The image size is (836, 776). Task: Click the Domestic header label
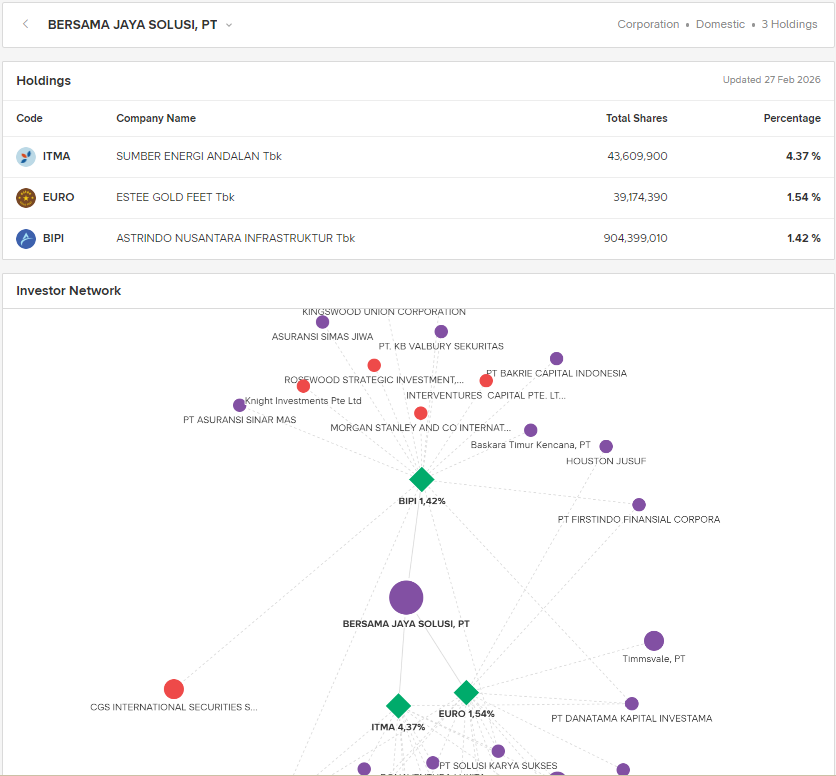coord(720,24)
